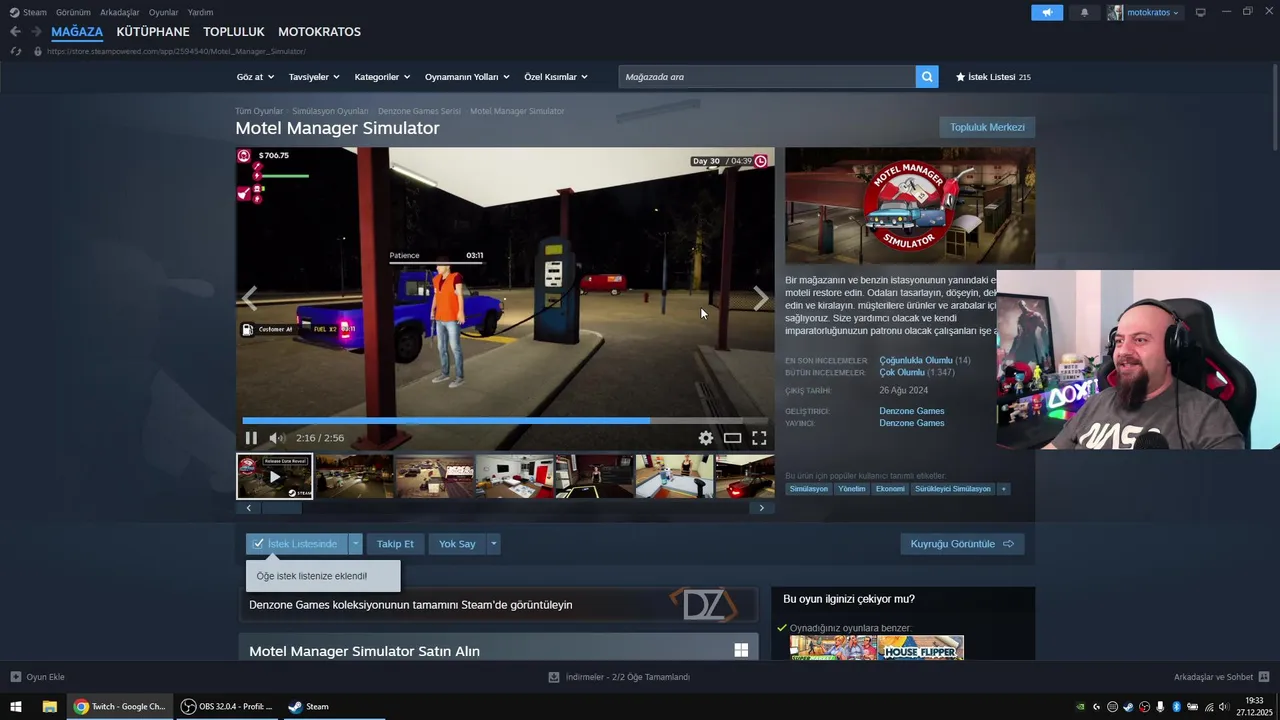The height and width of the screenshot is (720, 1280).
Task: Add a tag with the plus button
Action: click(x=1003, y=489)
